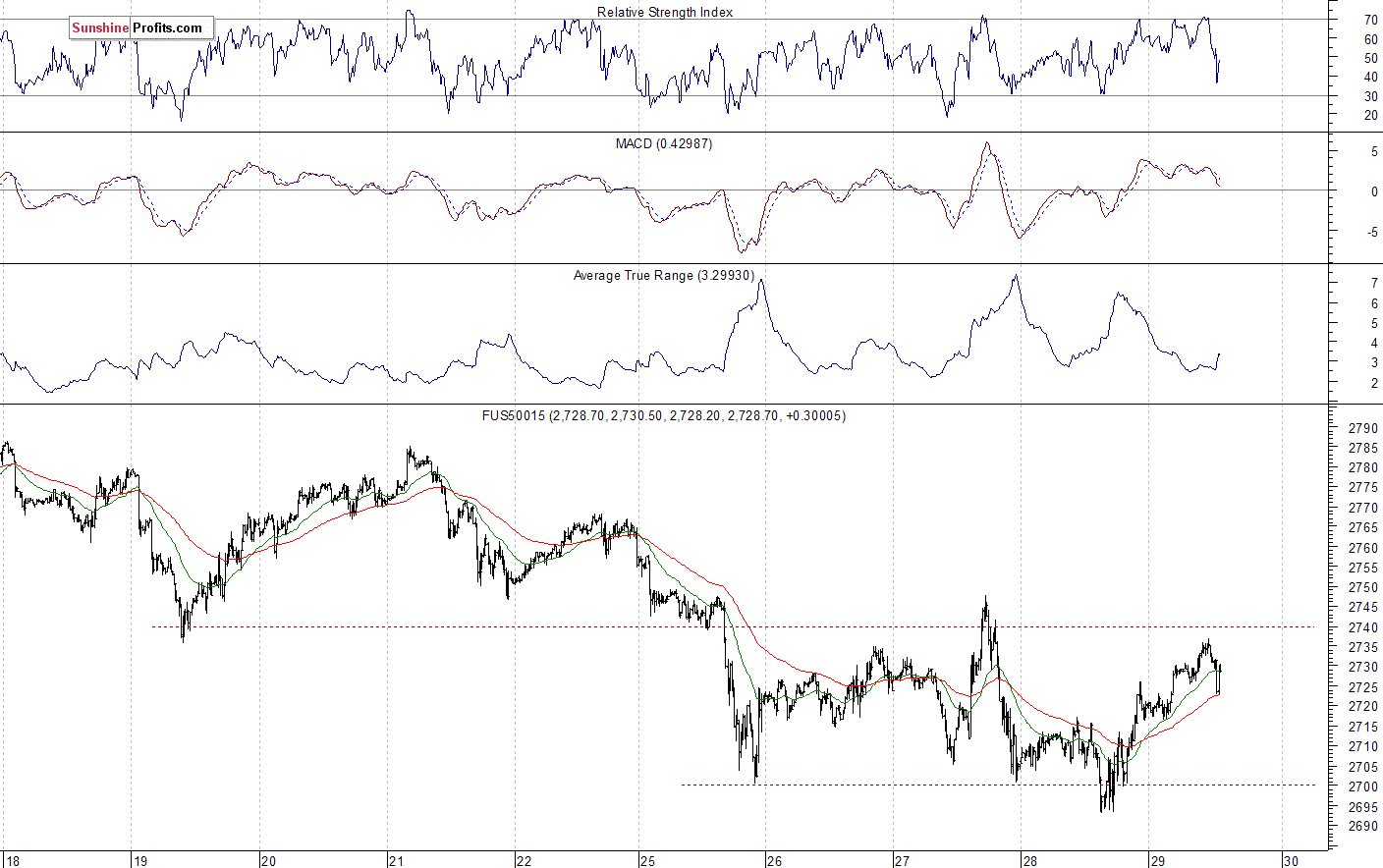The height and width of the screenshot is (868, 1383).
Task: Select the MACD (0.42987) label
Action: coord(664,143)
